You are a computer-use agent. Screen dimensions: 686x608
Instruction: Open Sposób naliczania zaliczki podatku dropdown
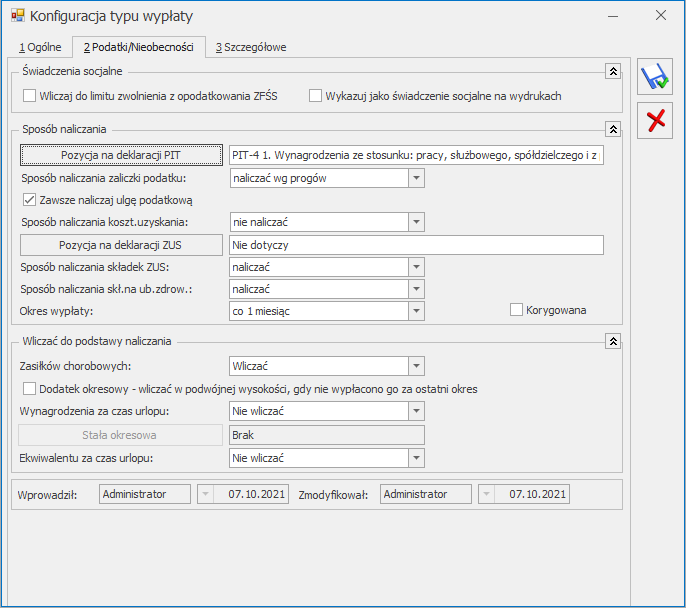click(x=417, y=178)
